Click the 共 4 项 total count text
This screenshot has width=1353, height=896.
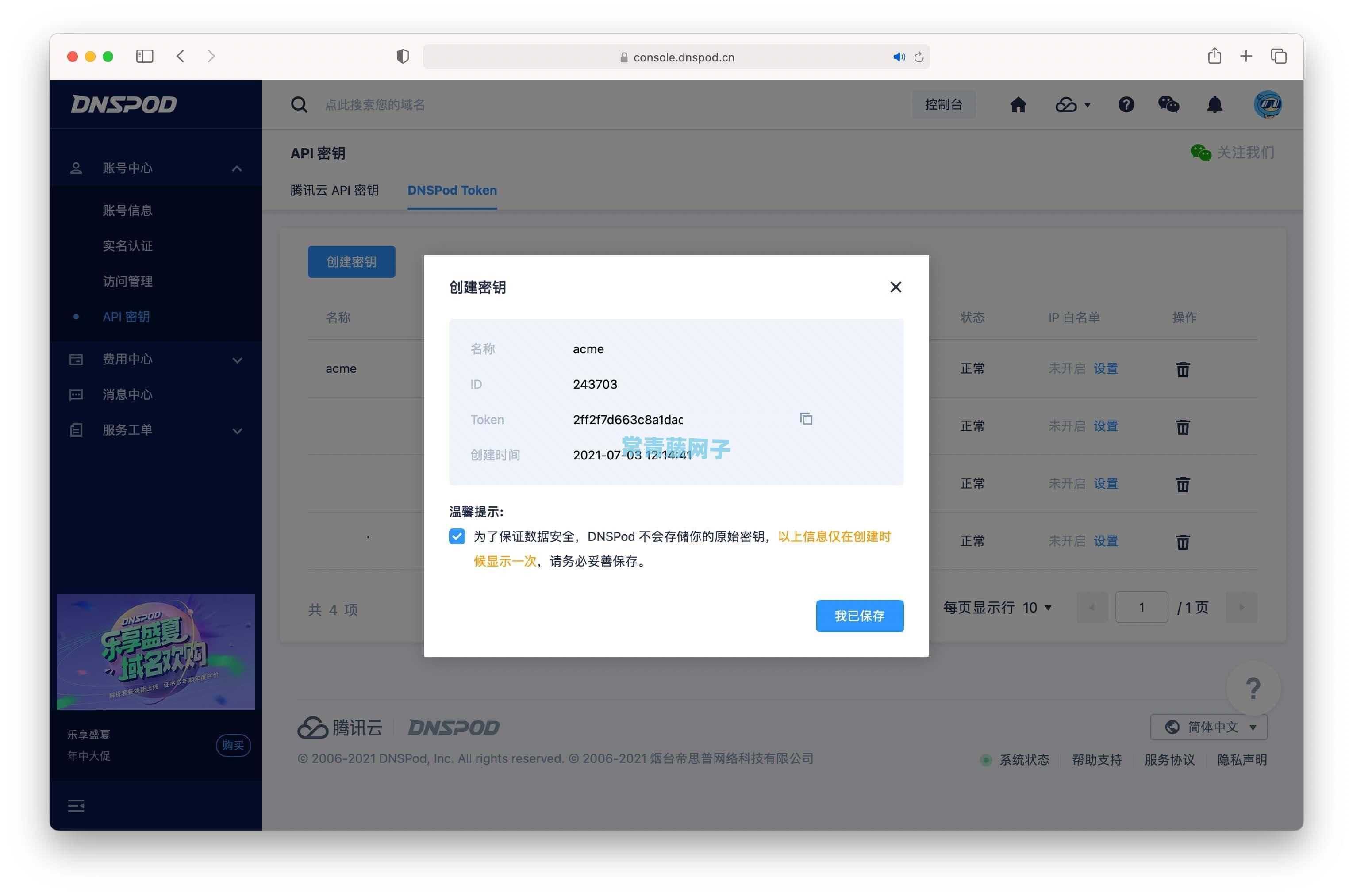click(x=333, y=610)
